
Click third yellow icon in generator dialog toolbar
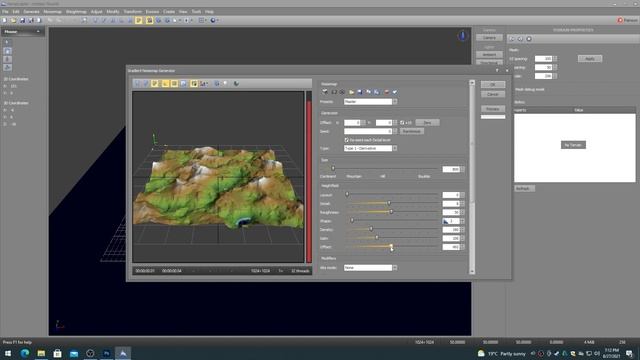click(174, 84)
